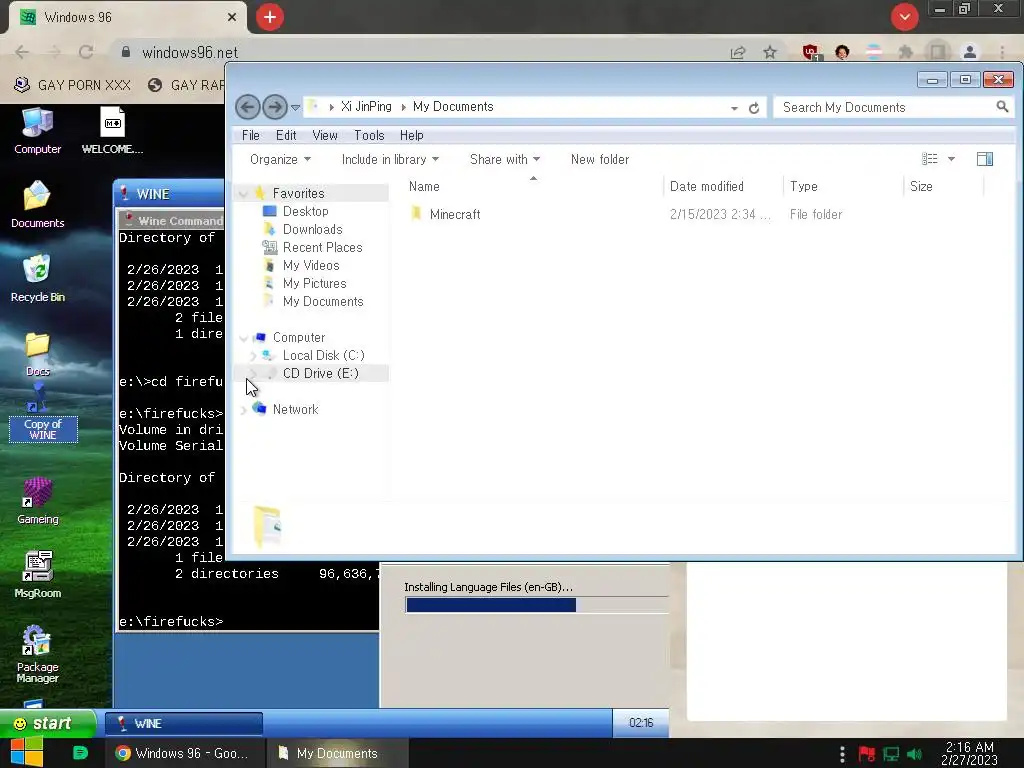The image size is (1024, 768).
Task: Open the Edit menu
Action: (286, 135)
